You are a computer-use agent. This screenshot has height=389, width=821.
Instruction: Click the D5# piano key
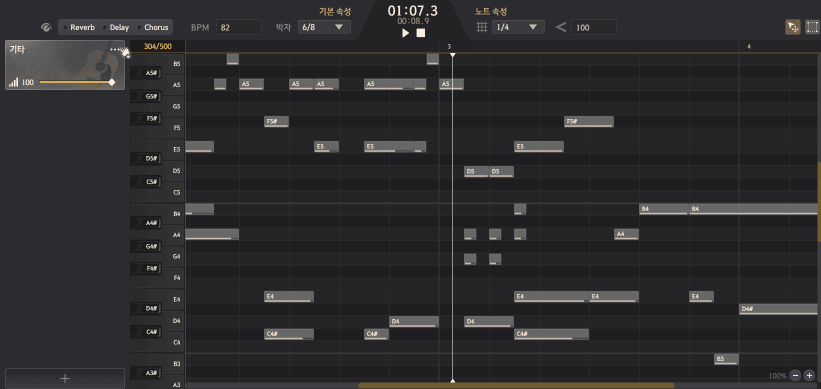[x=146, y=158]
